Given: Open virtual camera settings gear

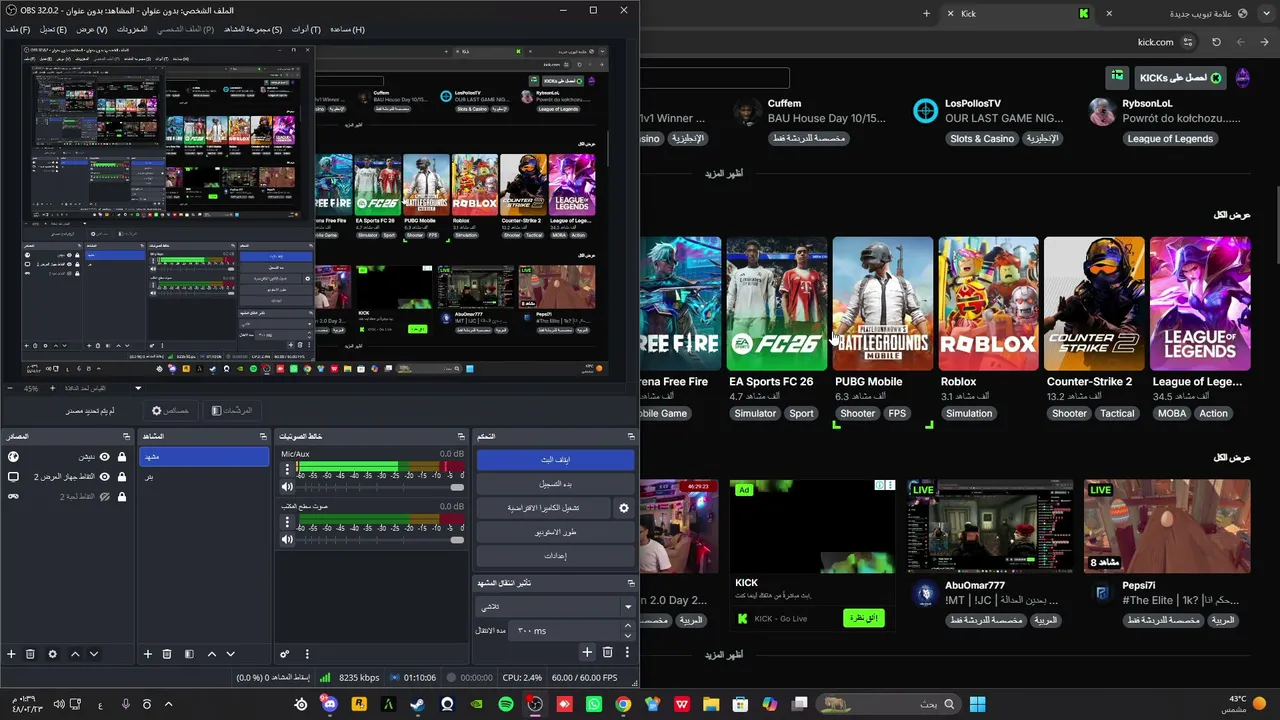Looking at the screenshot, I should tap(624, 508).
